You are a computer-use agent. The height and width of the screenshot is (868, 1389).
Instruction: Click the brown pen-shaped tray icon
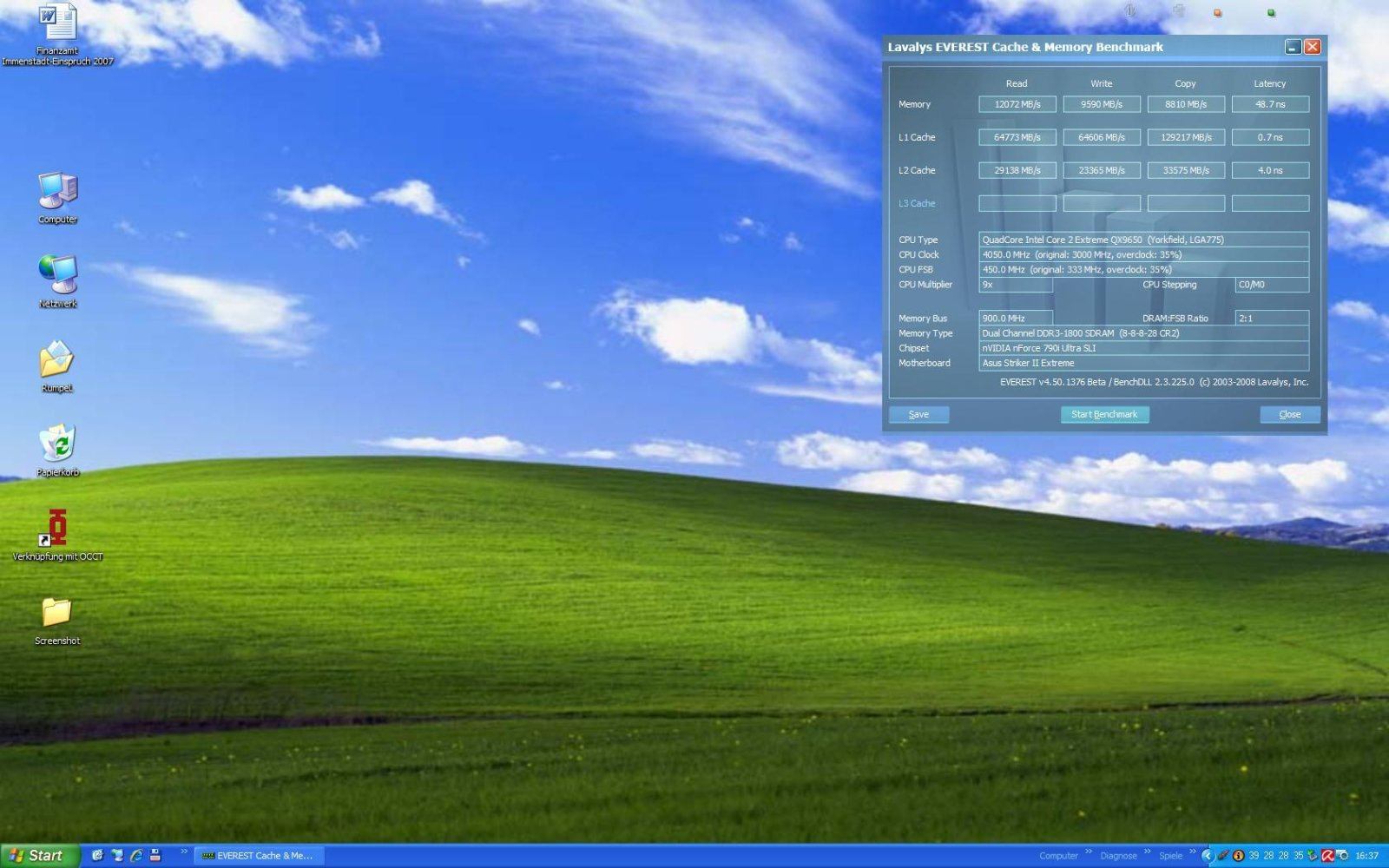[x=1223, y=855]
